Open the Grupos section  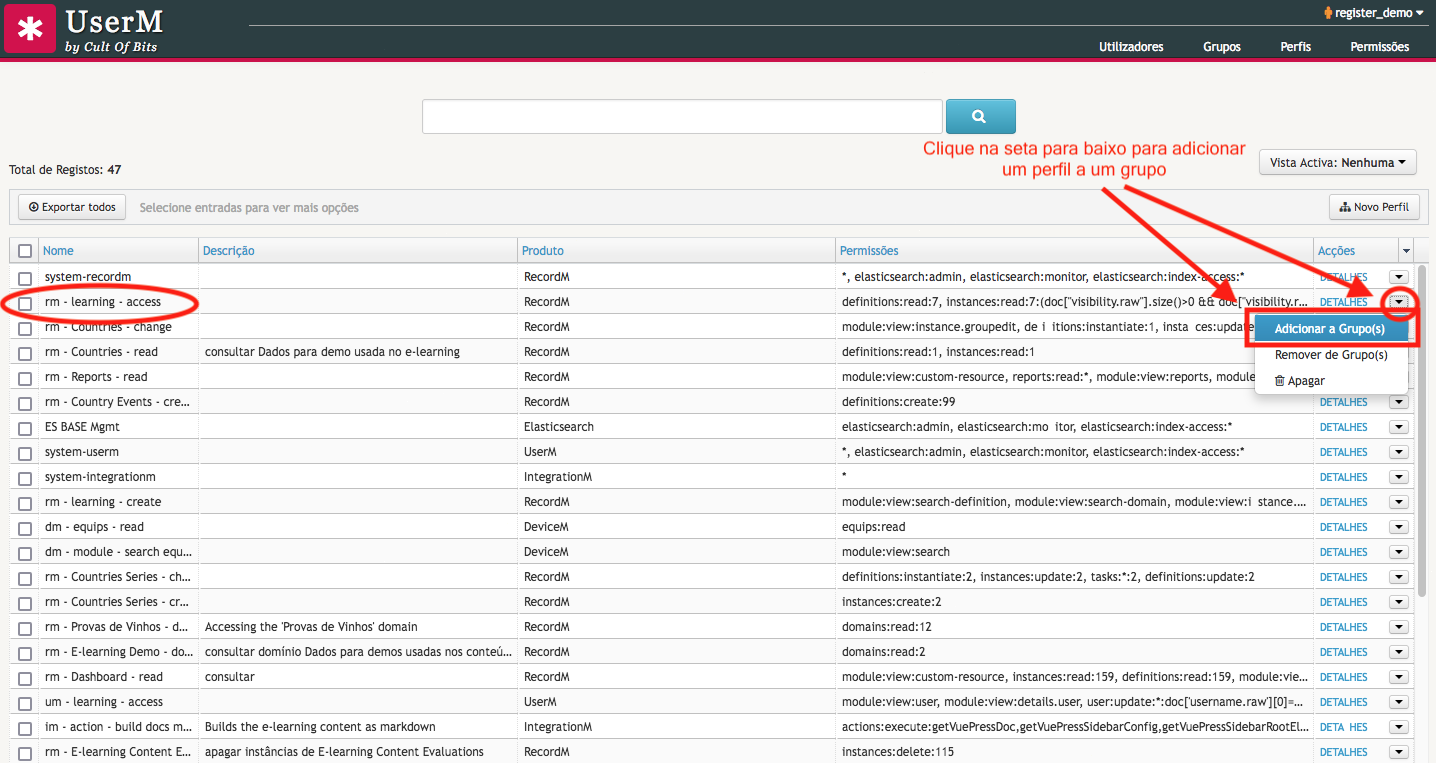click(1222, 47)
